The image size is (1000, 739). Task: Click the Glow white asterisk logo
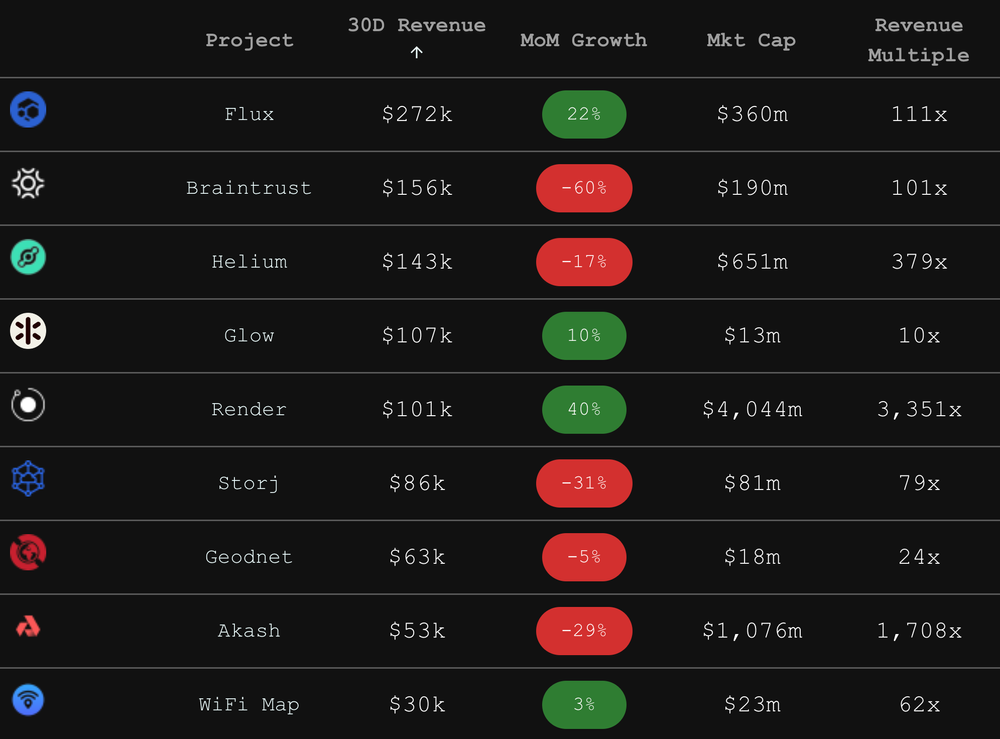coord(28,332)
